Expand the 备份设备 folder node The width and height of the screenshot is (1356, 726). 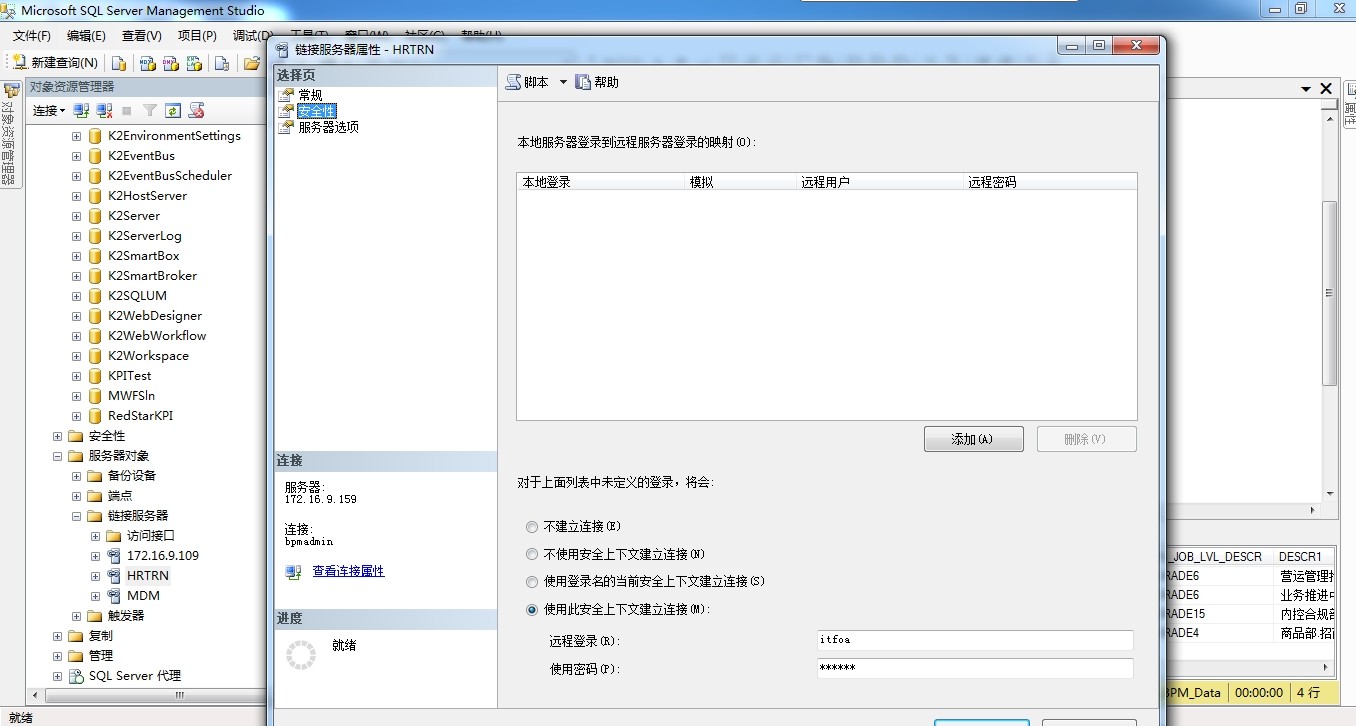click(x=77, y=475)
